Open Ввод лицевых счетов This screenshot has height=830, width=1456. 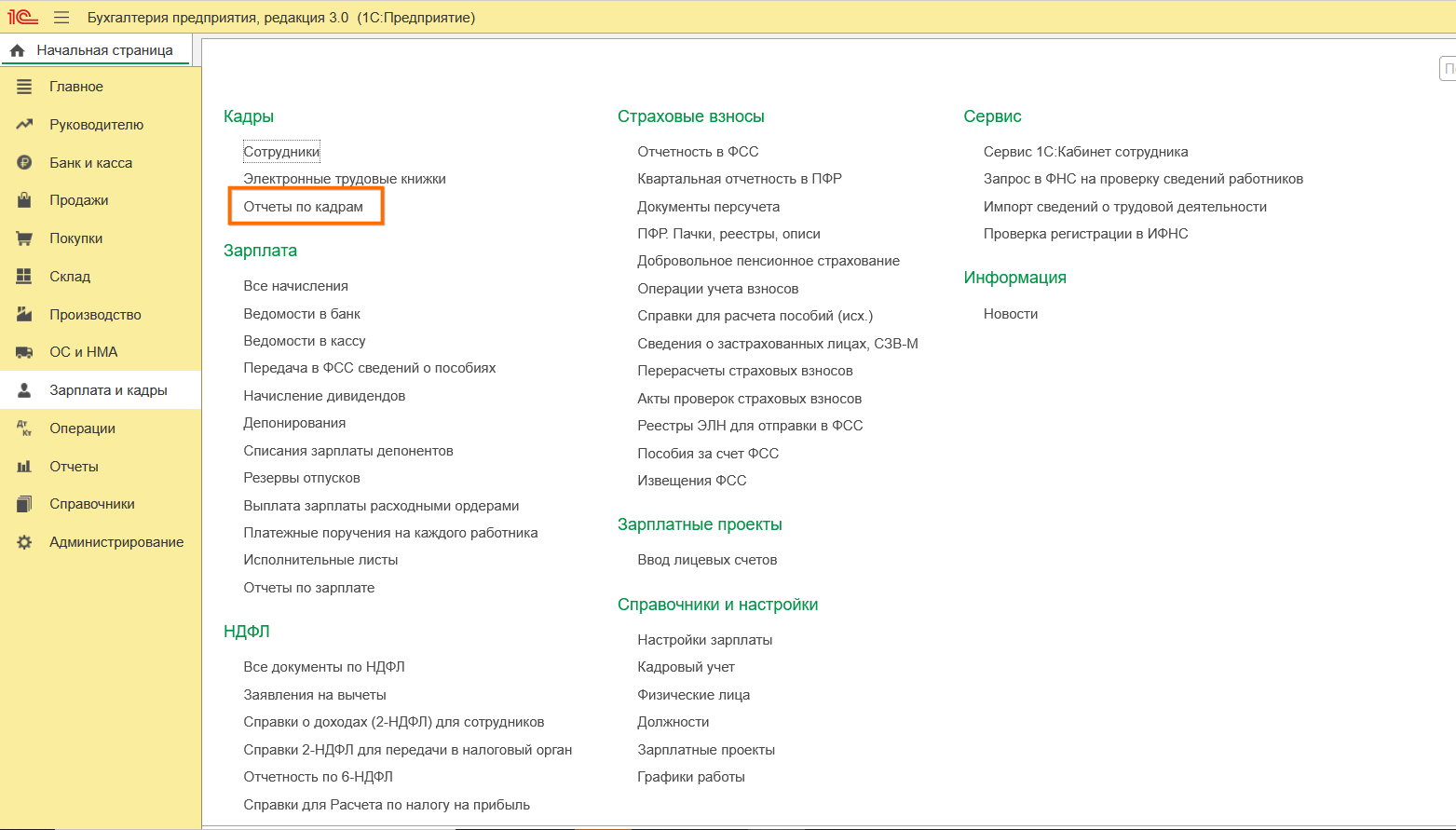coord(707,560)
